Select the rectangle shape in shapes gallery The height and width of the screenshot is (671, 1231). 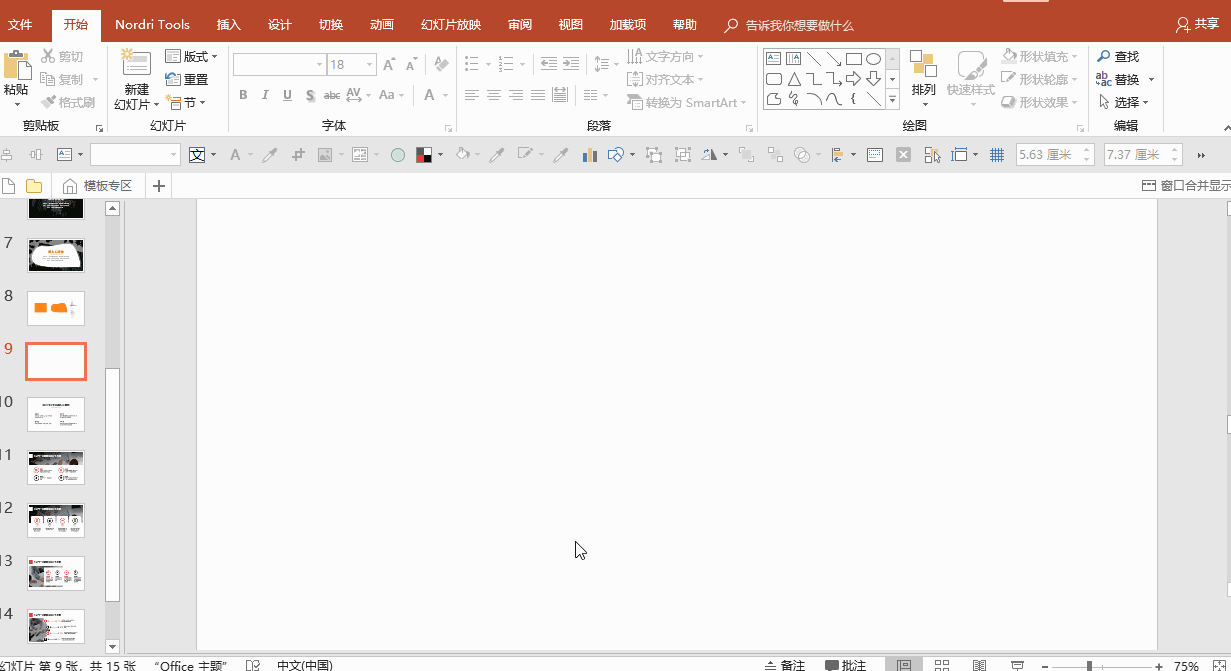pos(853,59)
